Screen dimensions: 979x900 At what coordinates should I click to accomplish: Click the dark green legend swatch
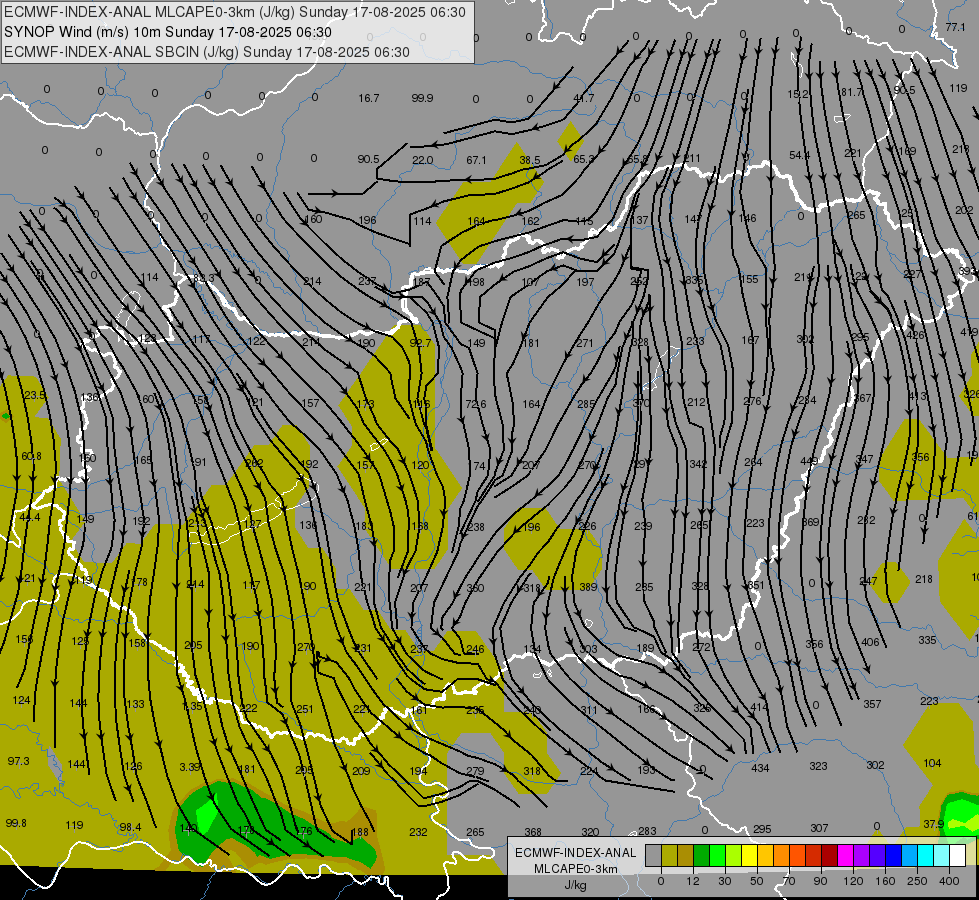click(x=701, y=855)
